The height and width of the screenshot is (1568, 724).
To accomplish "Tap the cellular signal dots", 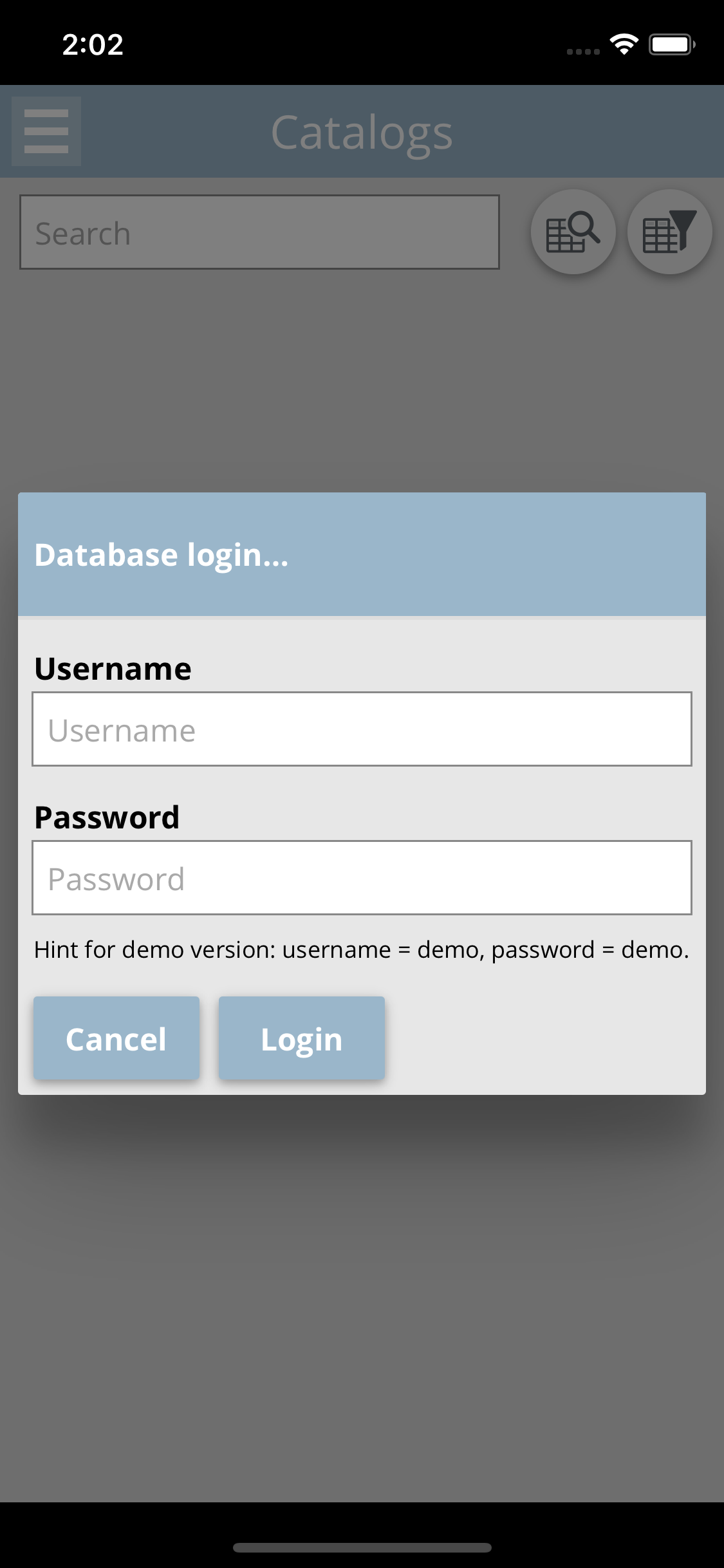I will point(583,51).
